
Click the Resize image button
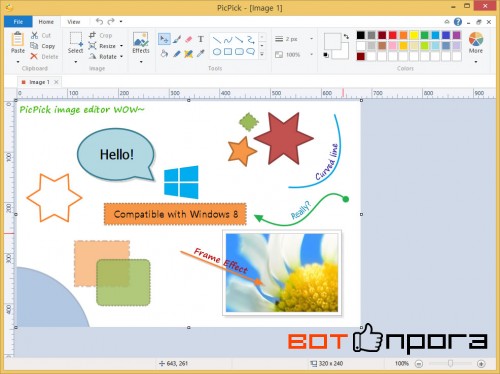(102, 46)
